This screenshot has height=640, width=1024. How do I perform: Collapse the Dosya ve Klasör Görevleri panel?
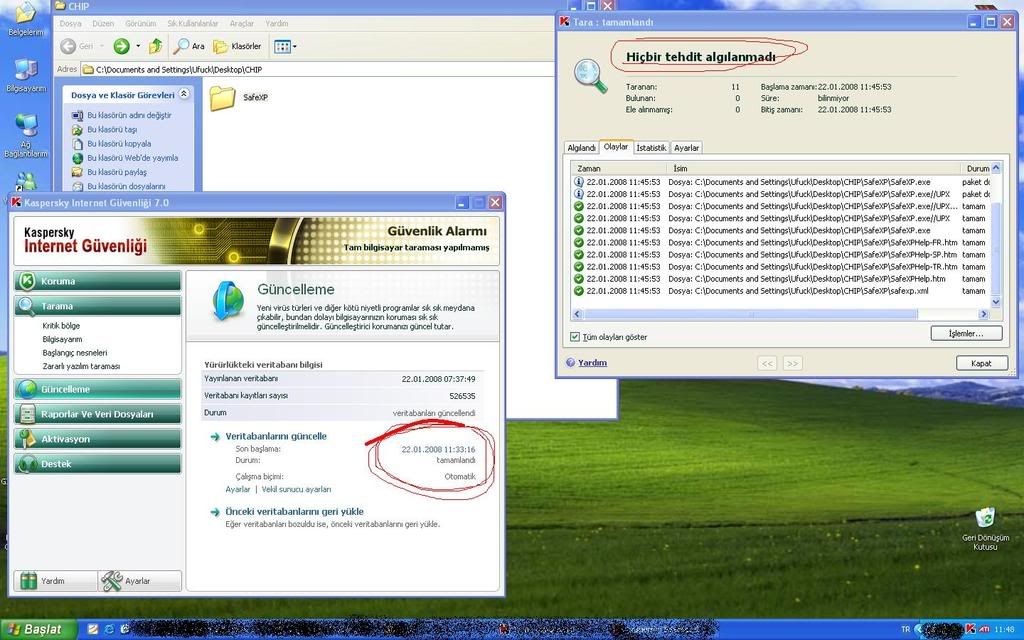pyautogui.click(x=184, y=94)
